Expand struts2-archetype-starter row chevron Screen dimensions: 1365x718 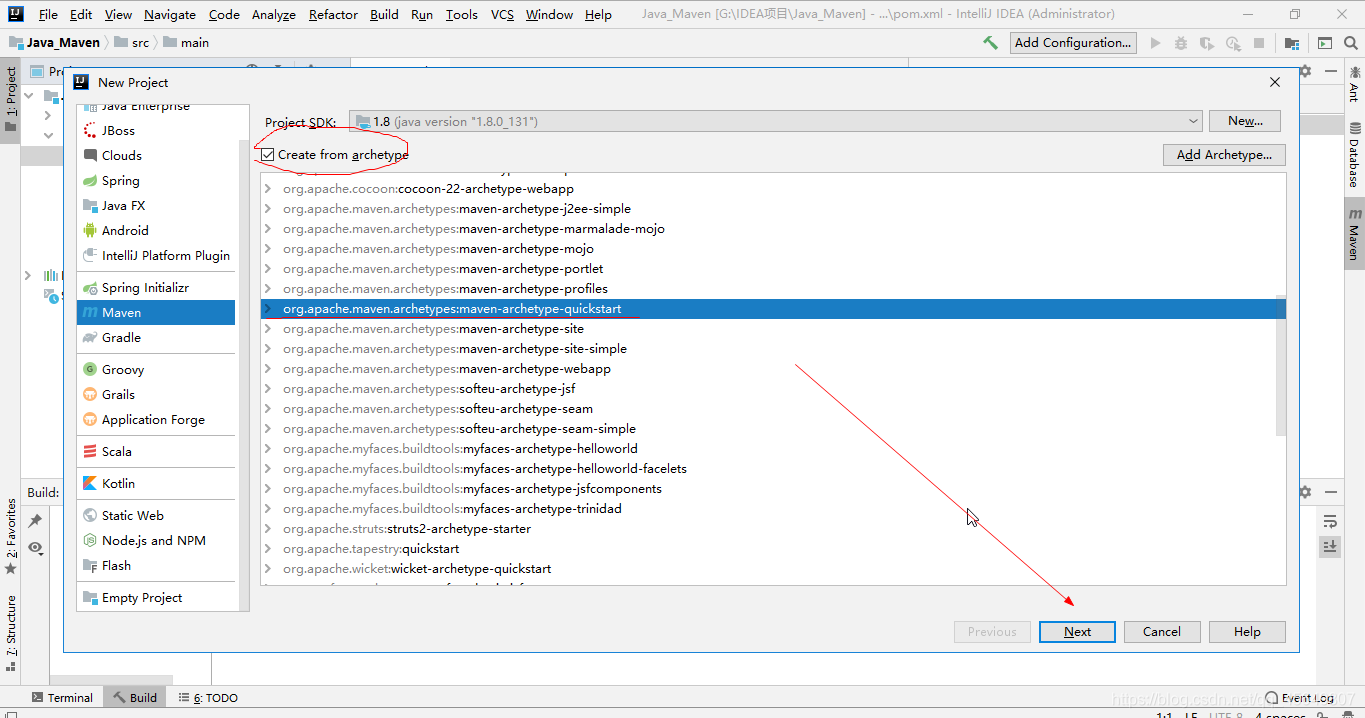click(268, 529)
